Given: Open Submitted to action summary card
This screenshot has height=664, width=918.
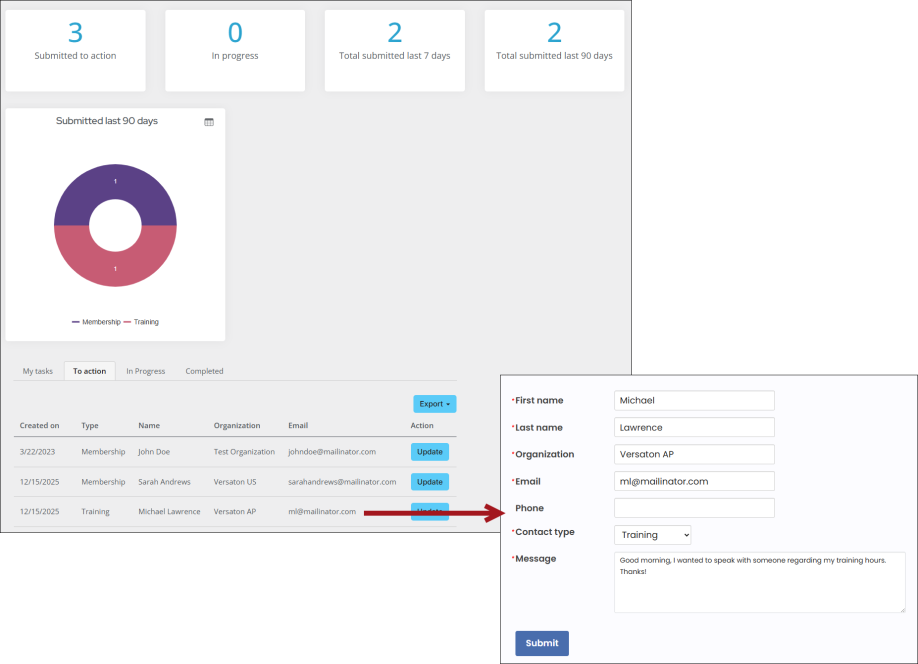Looking at the screenshot, I should click(x=75, y=50).
